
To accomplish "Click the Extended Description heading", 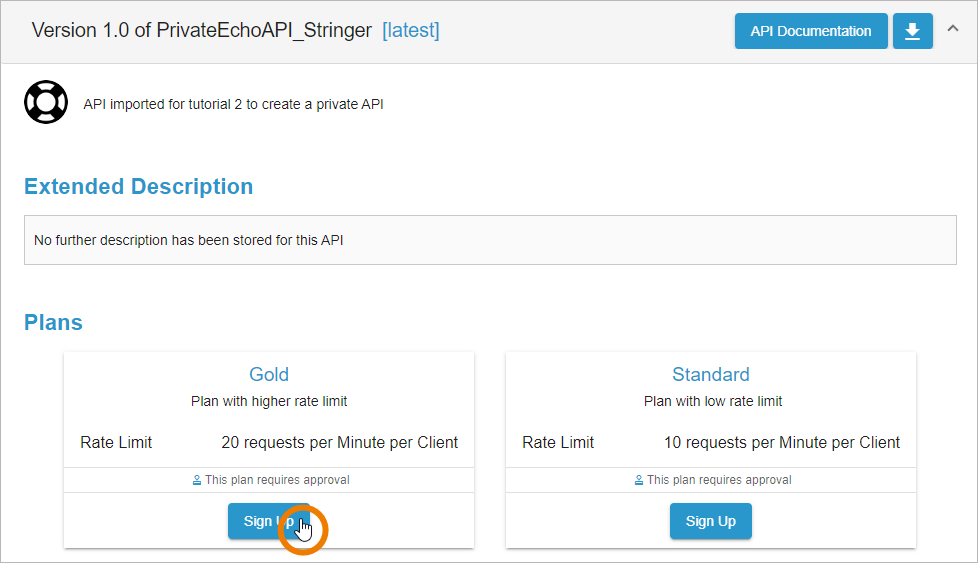I will [x=139, y=187].
